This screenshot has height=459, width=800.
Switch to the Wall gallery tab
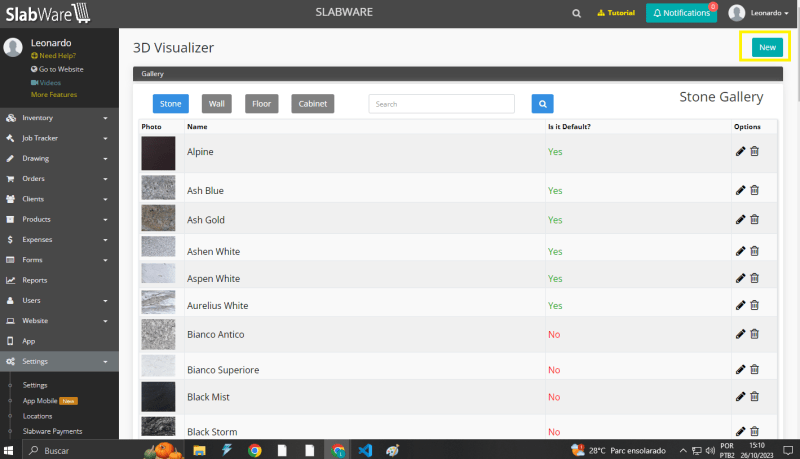click(x=216, y=104)
